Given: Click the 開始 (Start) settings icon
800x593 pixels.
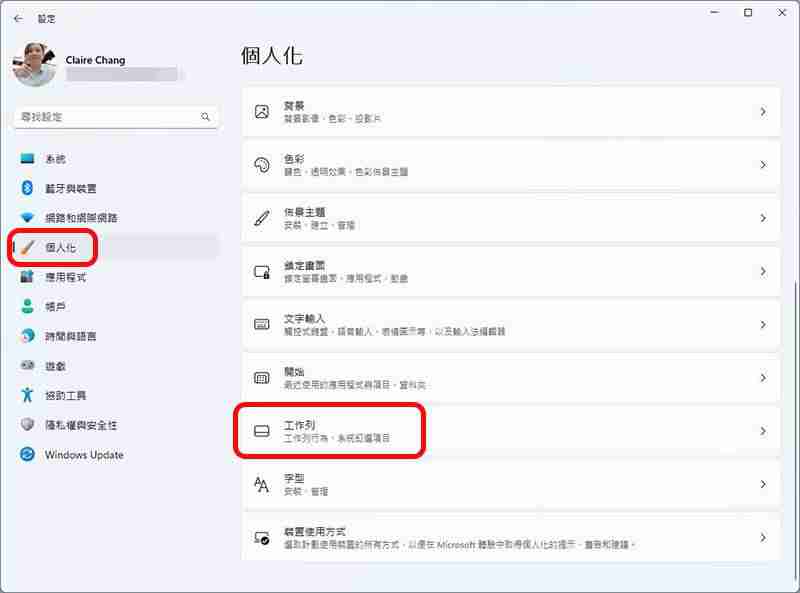Looking at the screenshot, I should coord(262,378).
